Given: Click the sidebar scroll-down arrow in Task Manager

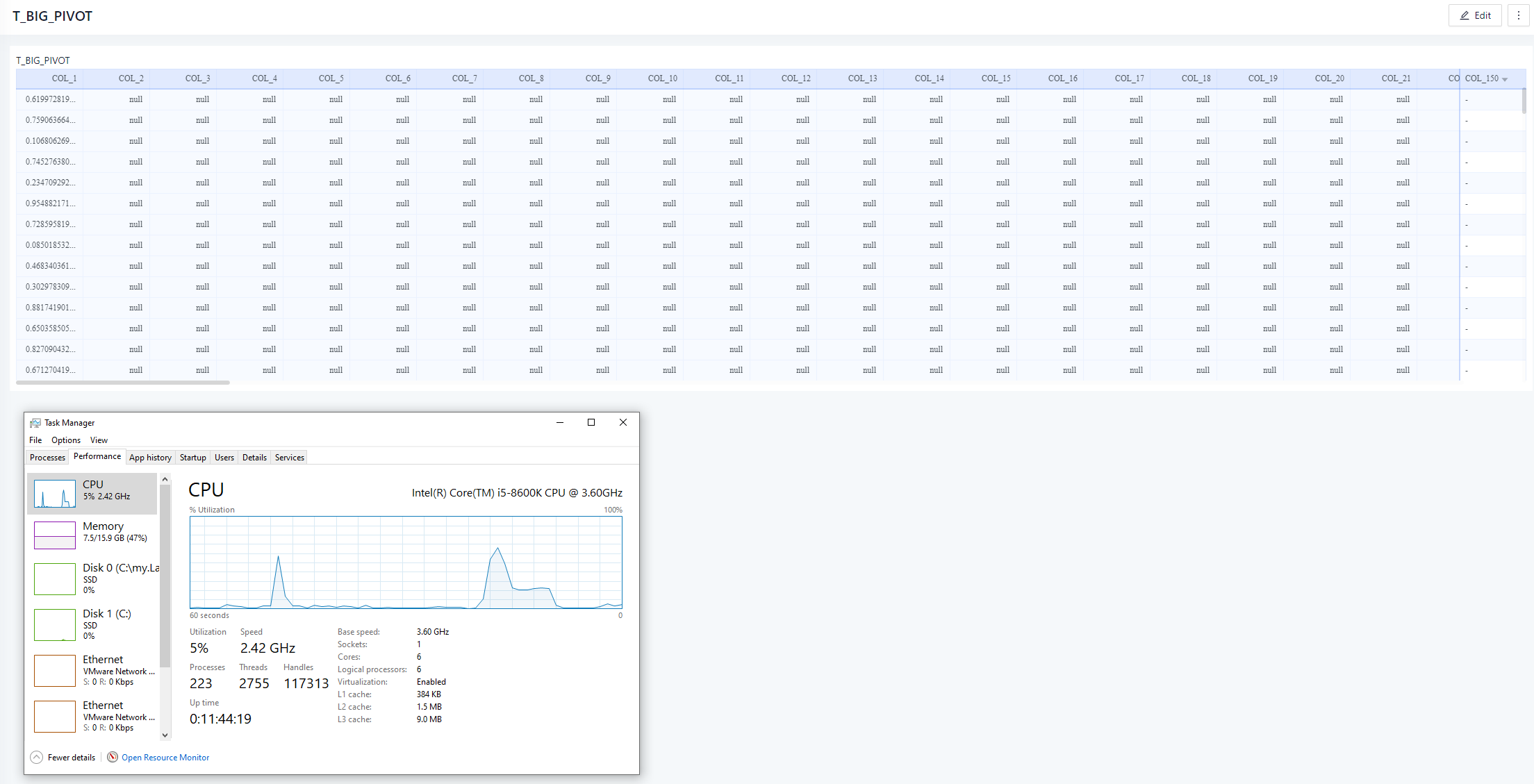Looking at the screenshot, I should point(165,735).
